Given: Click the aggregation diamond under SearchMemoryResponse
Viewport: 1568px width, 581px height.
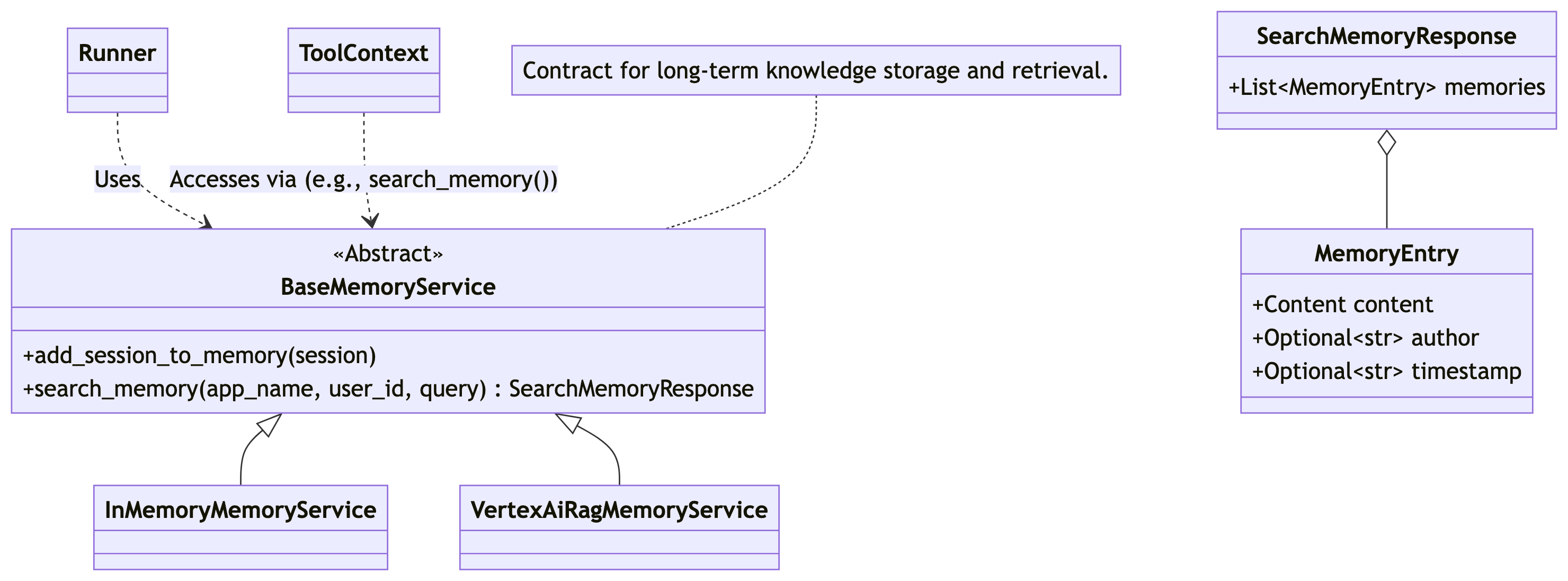Looking at the screenshot, I should click(1387, 143).
